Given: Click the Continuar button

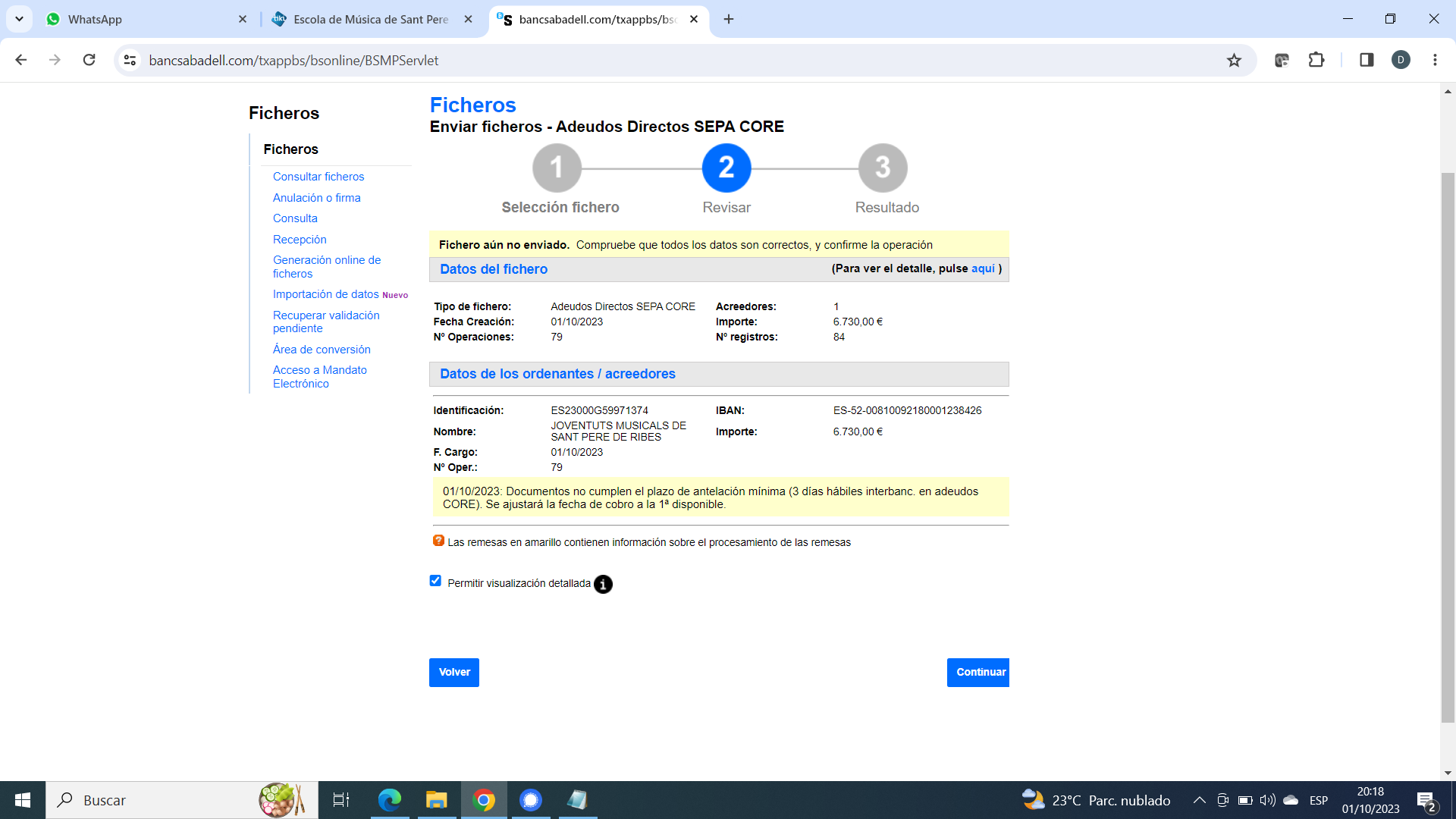Looking at the screenshot, I should tap(978, 673).
